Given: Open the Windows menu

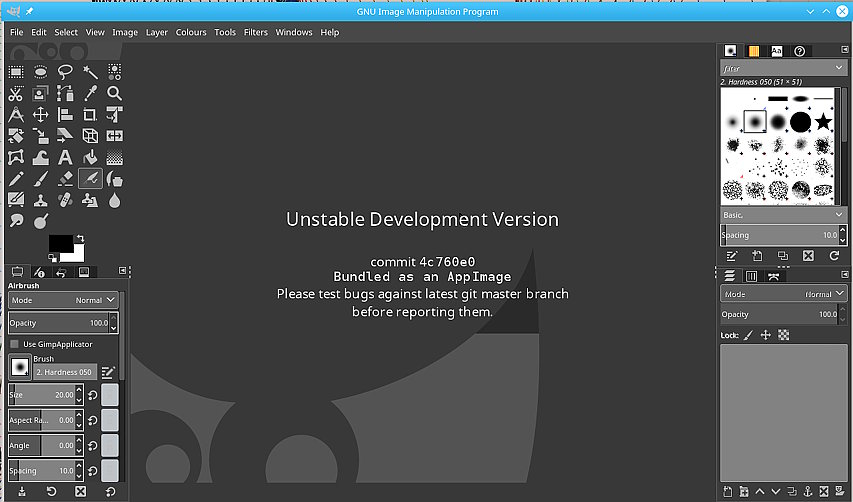Looking at the screenshot, I should (x=294, y=32).
